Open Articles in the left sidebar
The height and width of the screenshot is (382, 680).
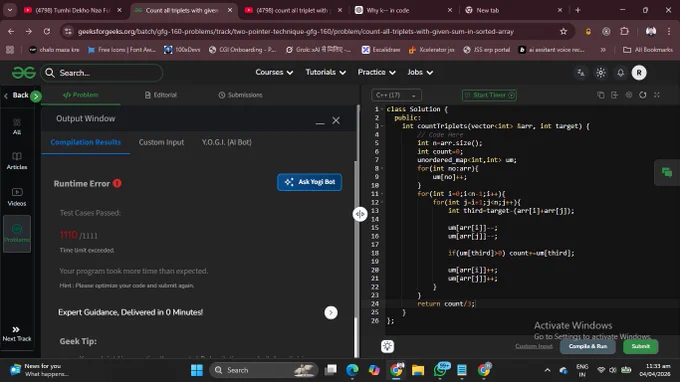pyautogui.click(x=16, y=161)
